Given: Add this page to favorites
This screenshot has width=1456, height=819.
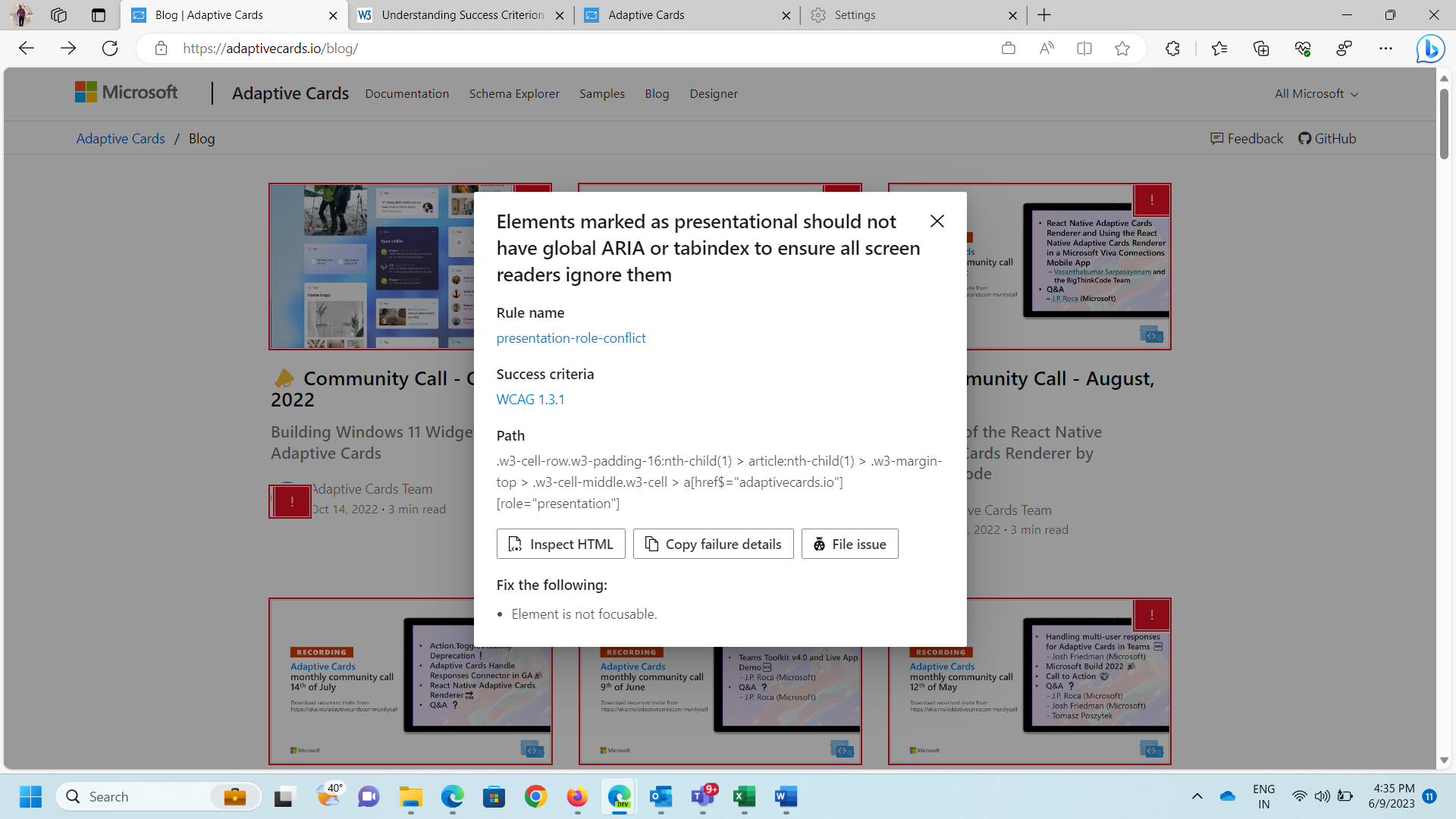Looking at the screenshot, I should tap(1122, 49).
